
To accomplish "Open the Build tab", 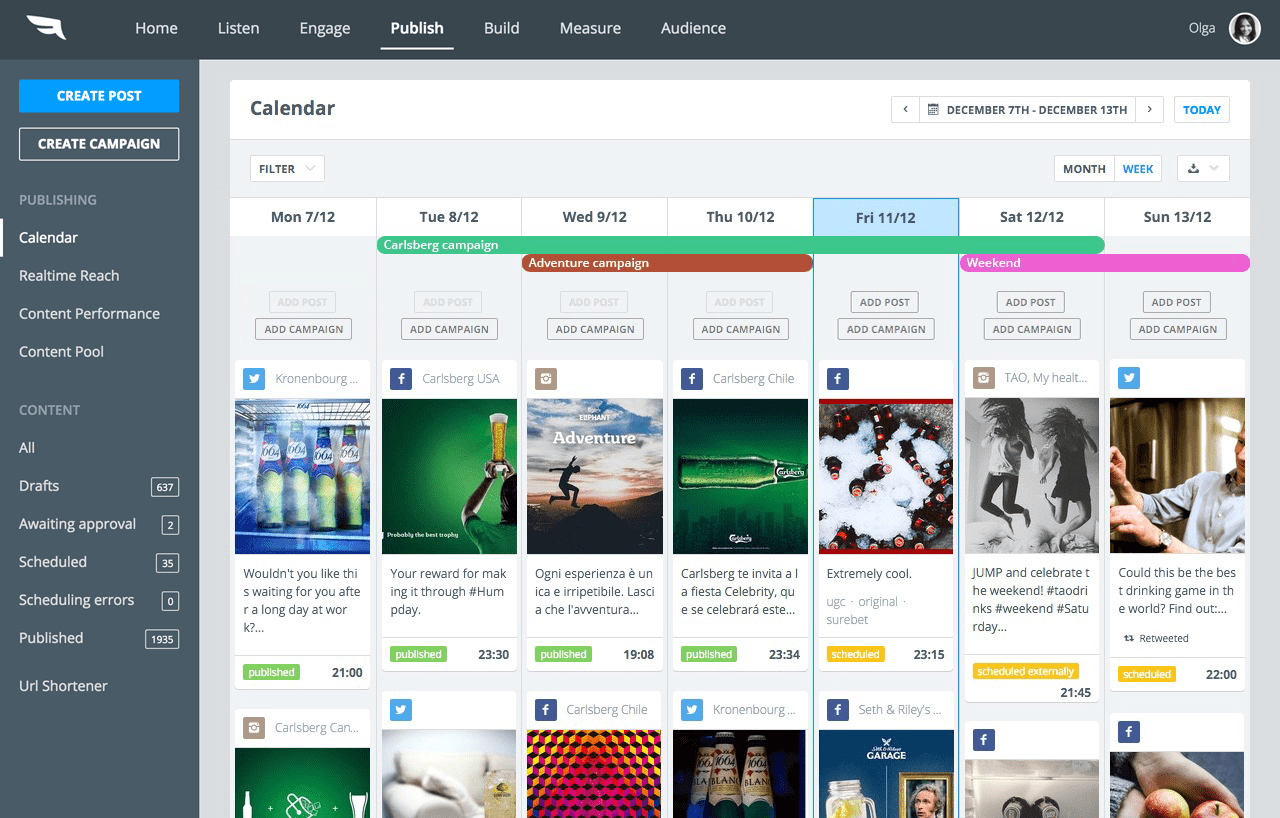I will pyautogui.click(x=501, y=28).
